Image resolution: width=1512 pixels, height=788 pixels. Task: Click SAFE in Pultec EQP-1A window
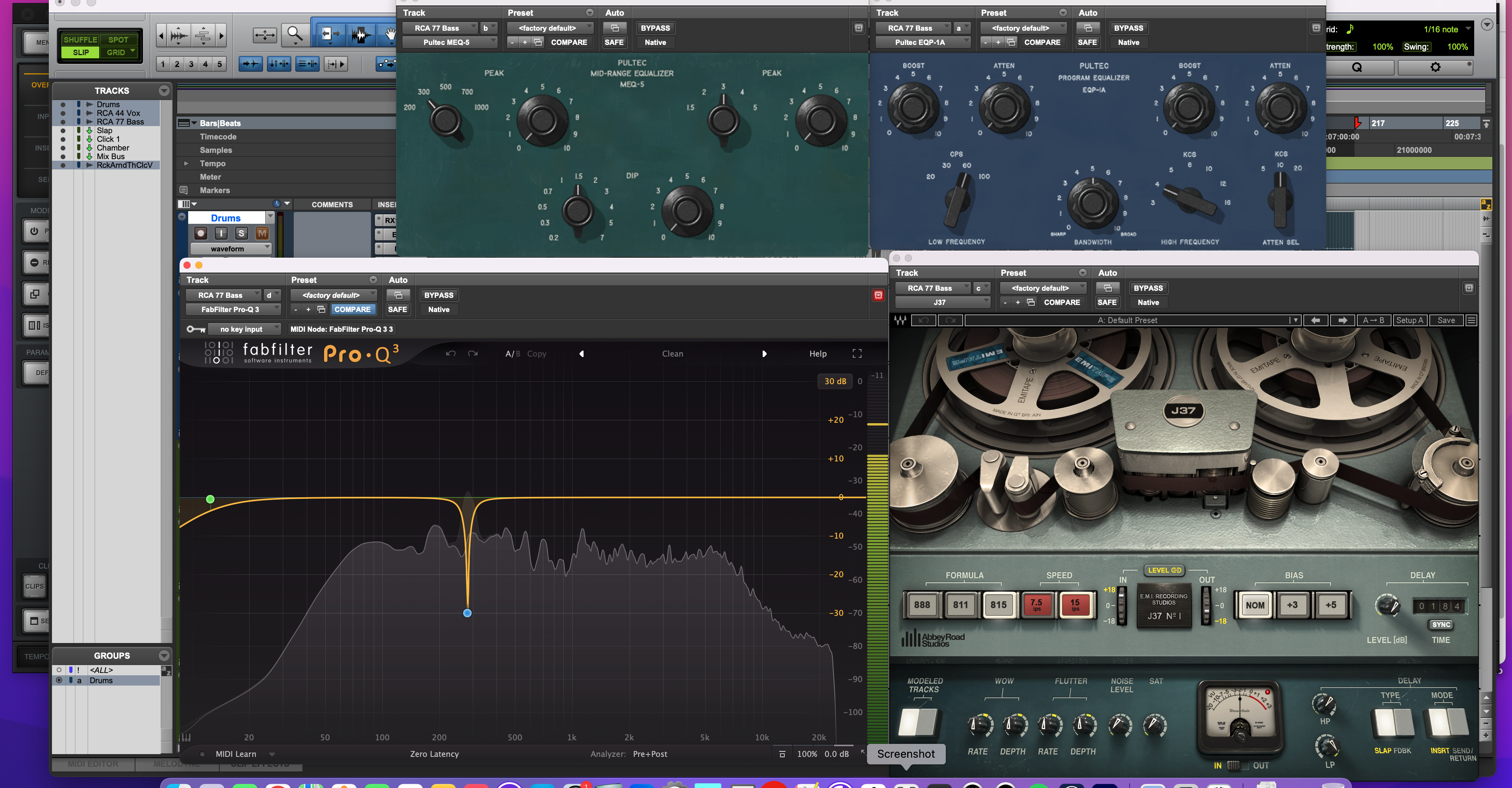point(1087,42)
